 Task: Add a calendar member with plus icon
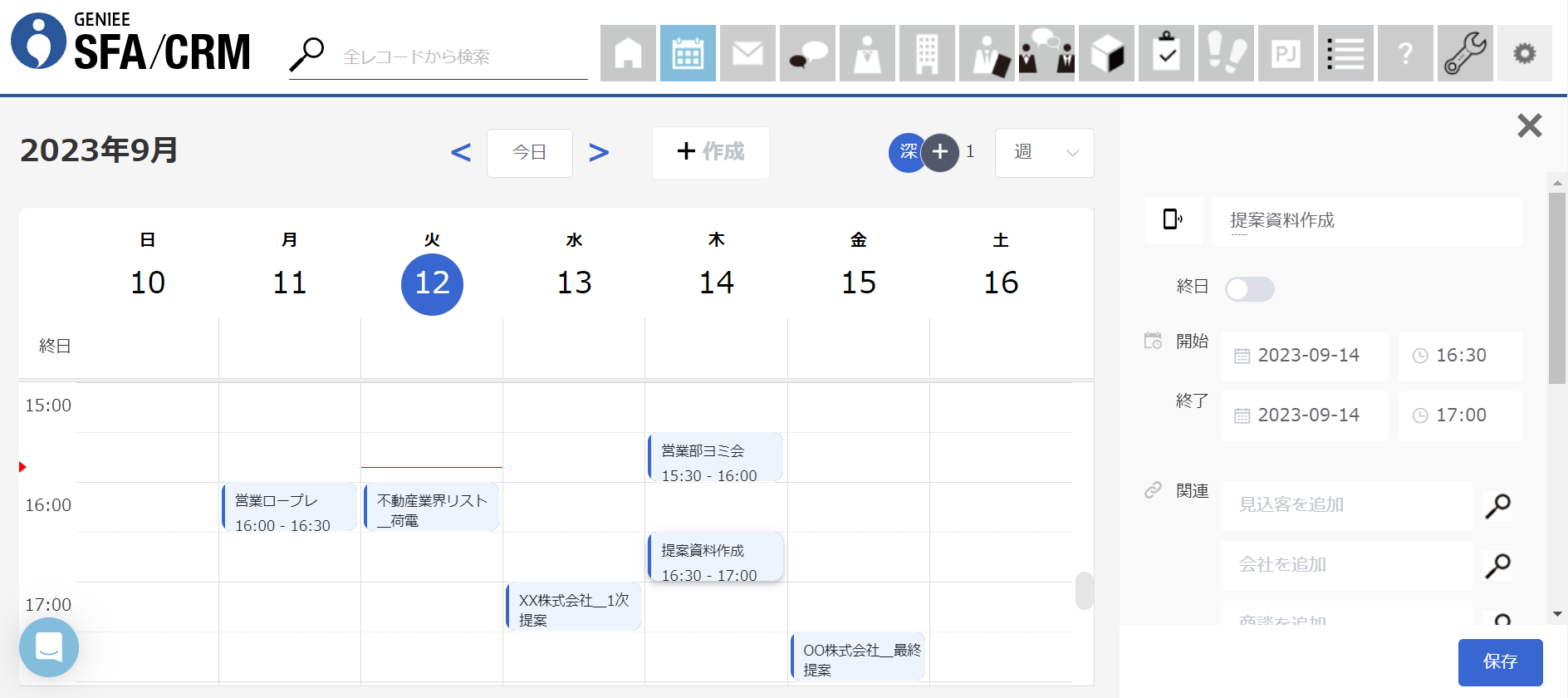click(940, 152)
